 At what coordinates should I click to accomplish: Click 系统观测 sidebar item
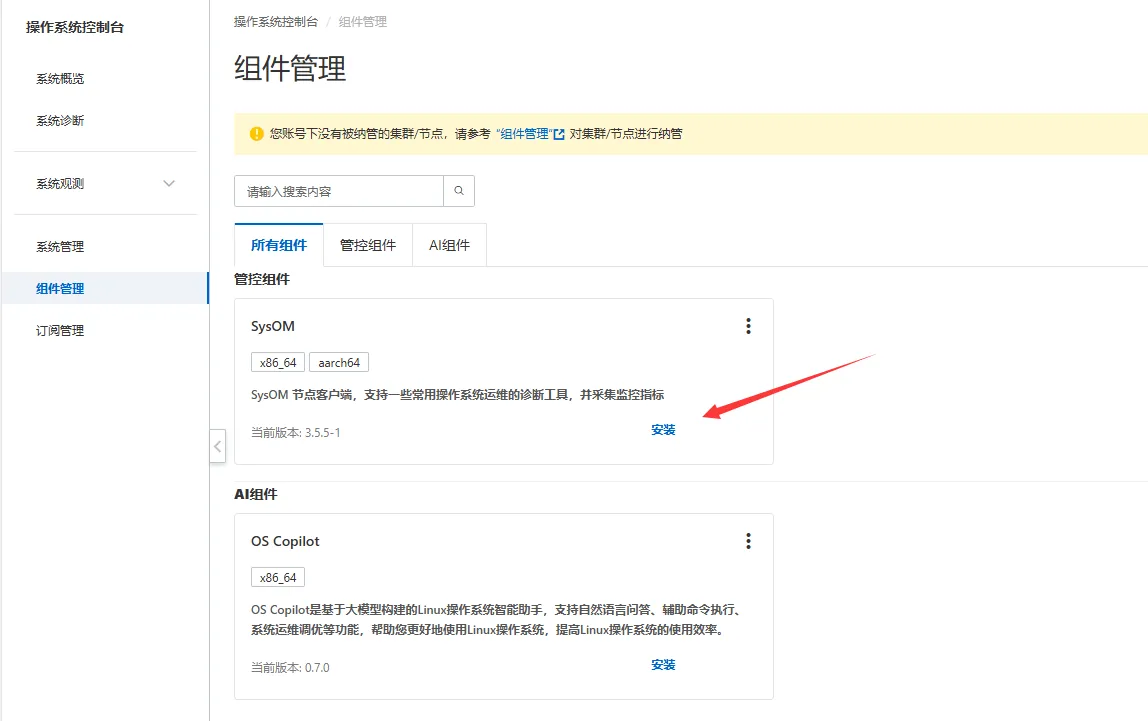pos(60,184)
